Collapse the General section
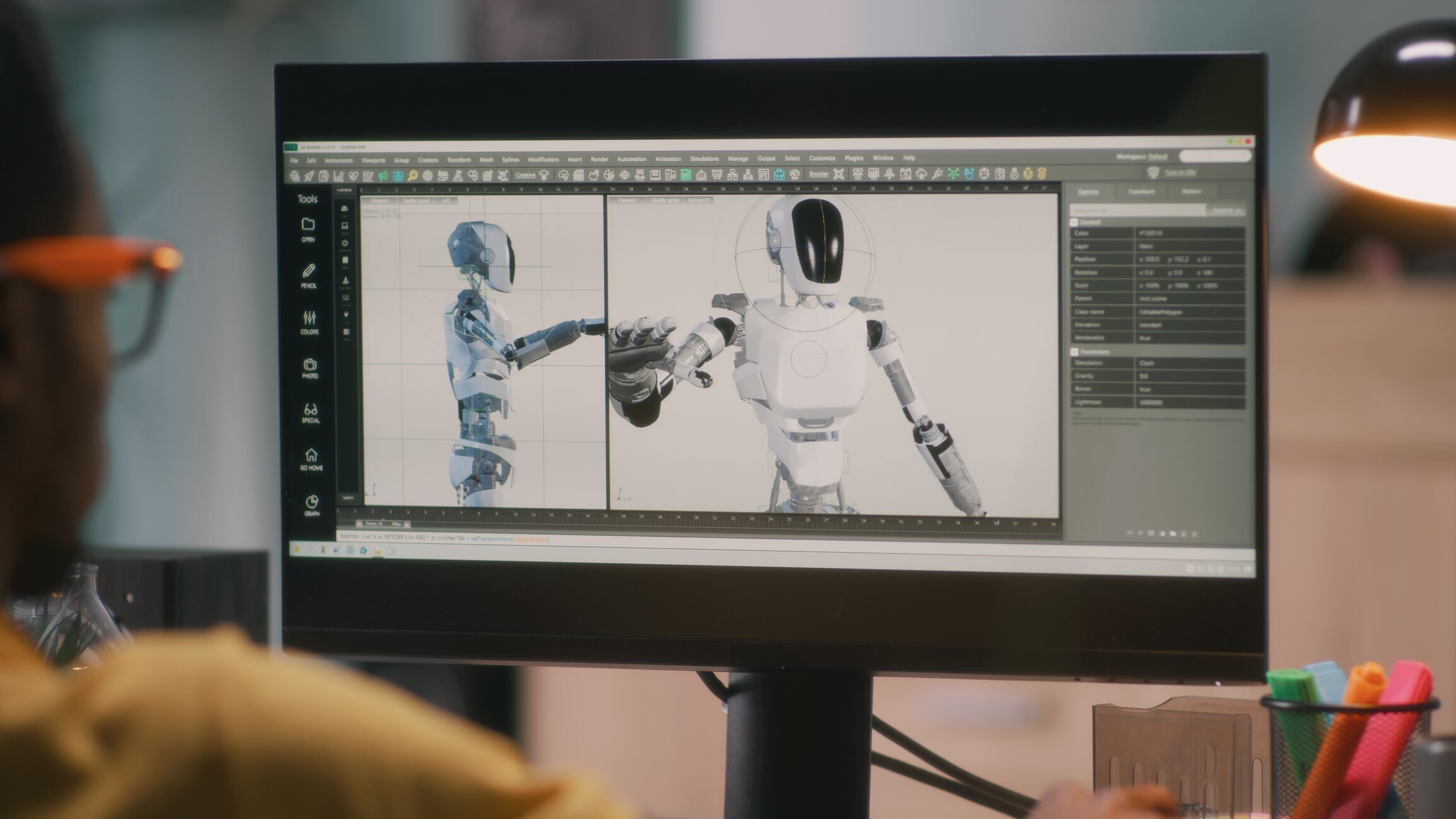This screenshot has height=819, width=1456. 1074,222
